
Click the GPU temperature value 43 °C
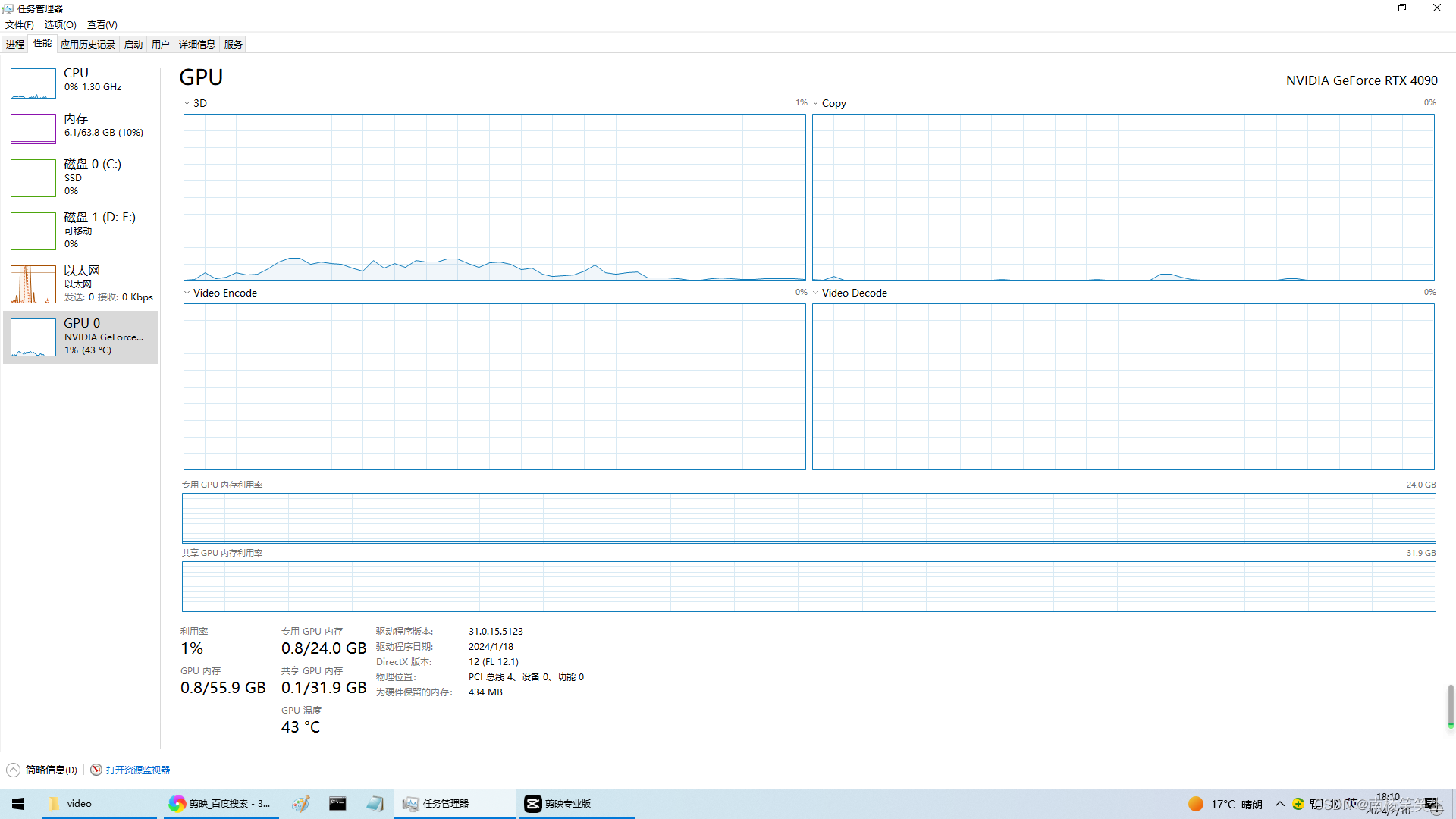(x=301, y=726)
